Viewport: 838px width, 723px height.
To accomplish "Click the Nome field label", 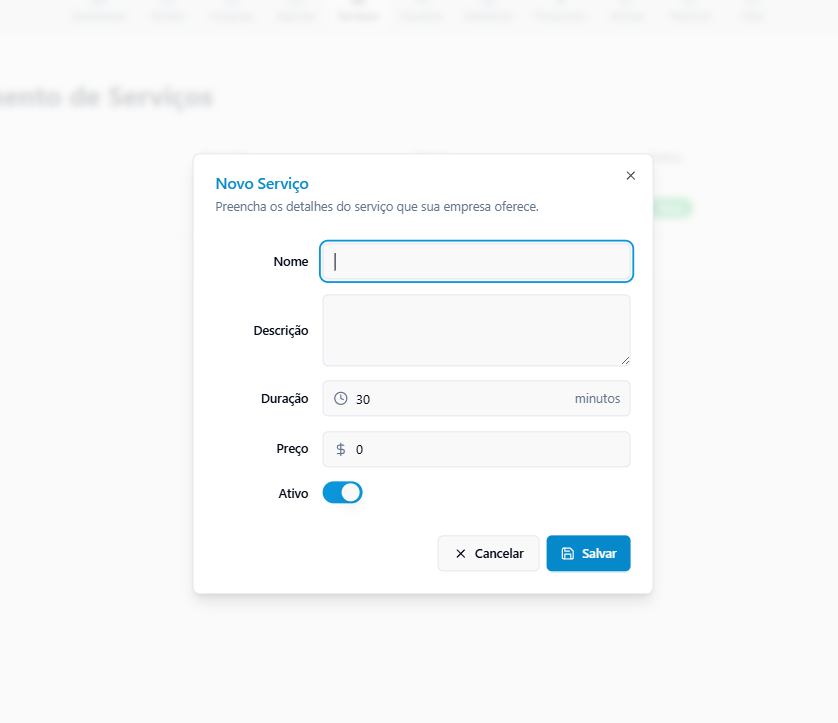I will point(291,261).
